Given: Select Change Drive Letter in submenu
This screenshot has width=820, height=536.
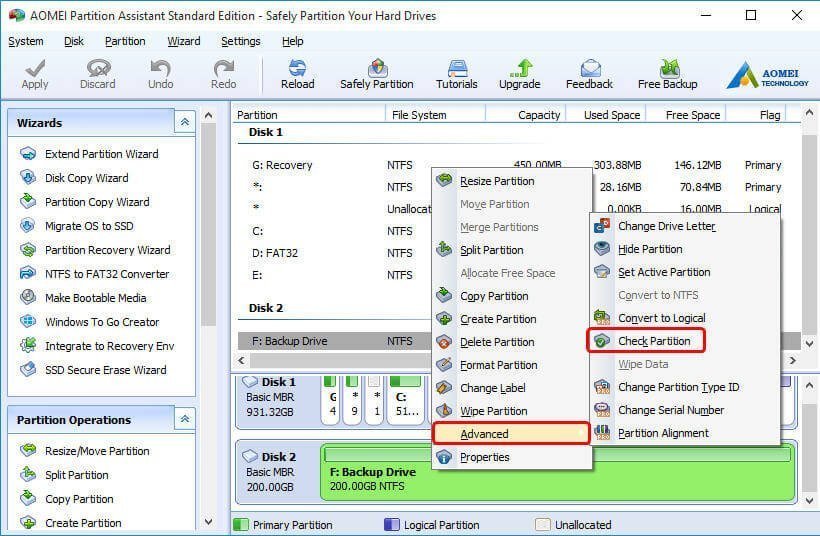Looking at the screenshot, I should 685,226.
